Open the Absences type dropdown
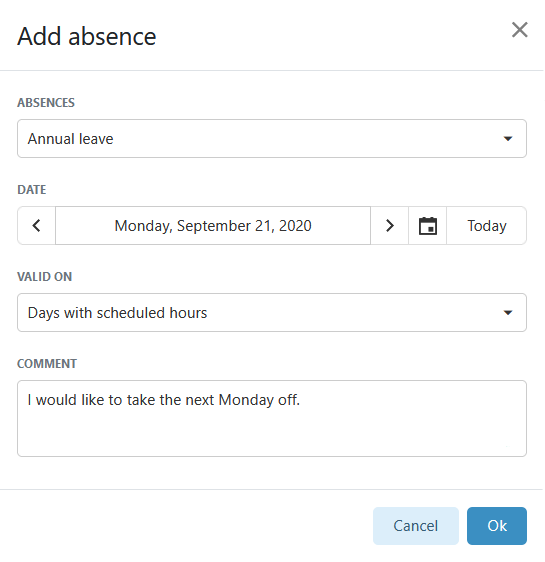The width and height of the screenshot is (545, 562). [x=272, y=139]
